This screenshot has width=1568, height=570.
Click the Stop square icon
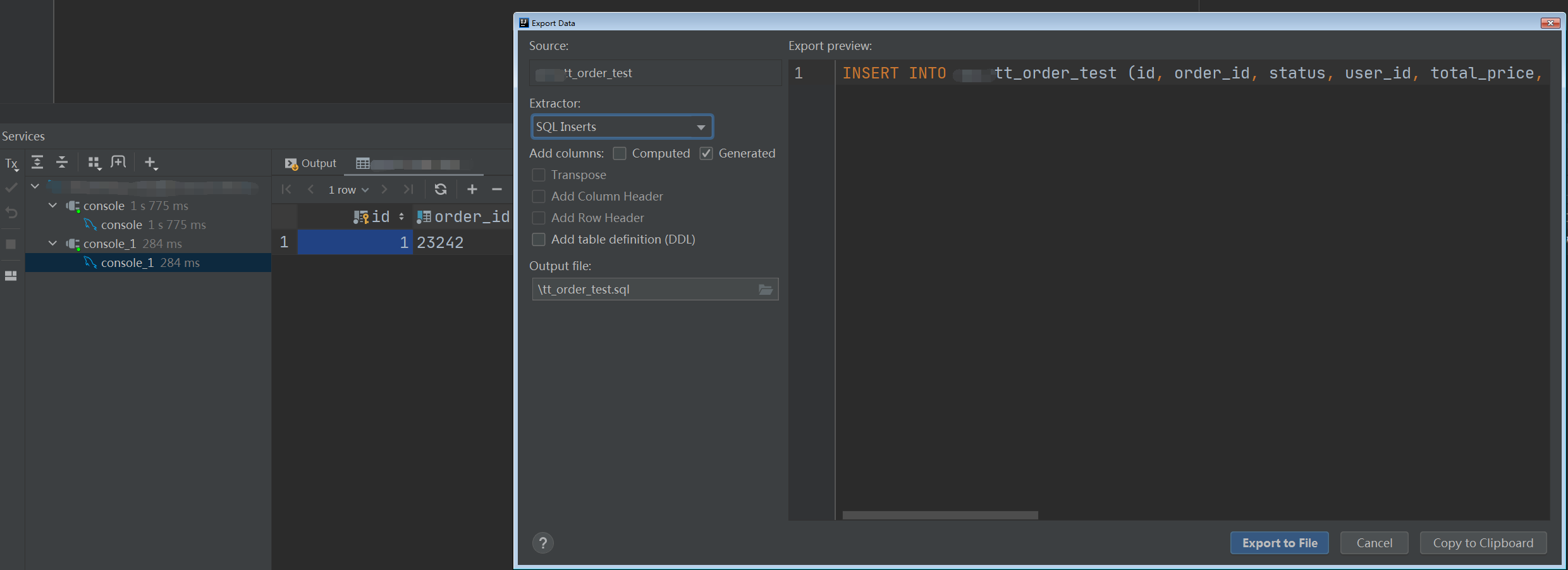click(x=11, y=244)
